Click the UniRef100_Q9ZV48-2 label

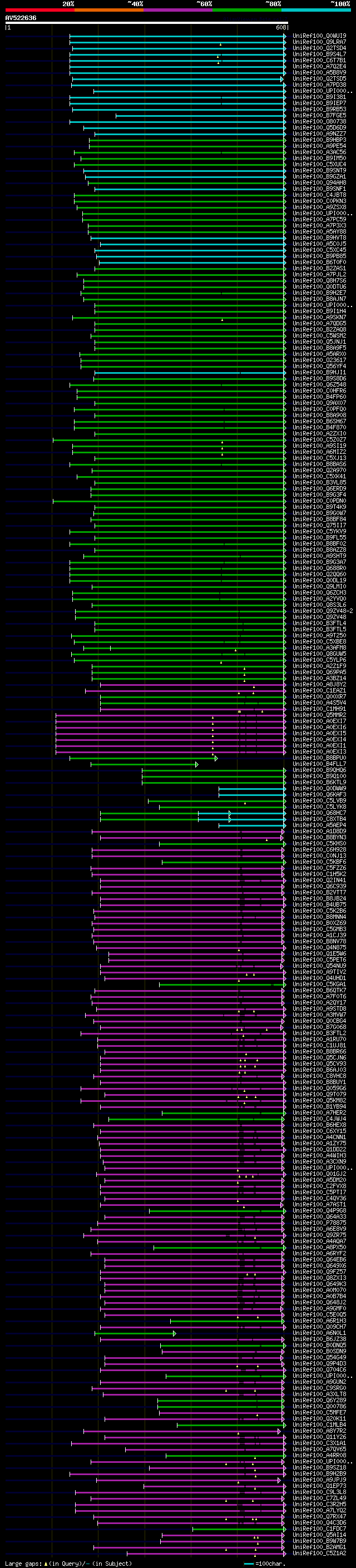point(323,611)
